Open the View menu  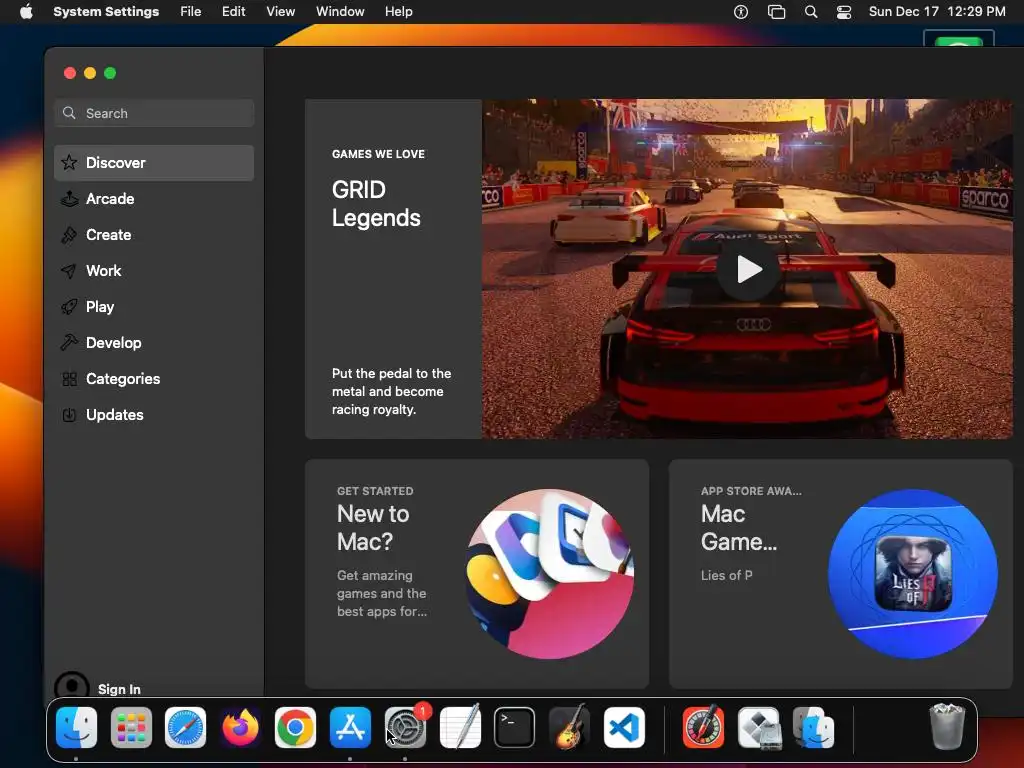coord(280,11)
